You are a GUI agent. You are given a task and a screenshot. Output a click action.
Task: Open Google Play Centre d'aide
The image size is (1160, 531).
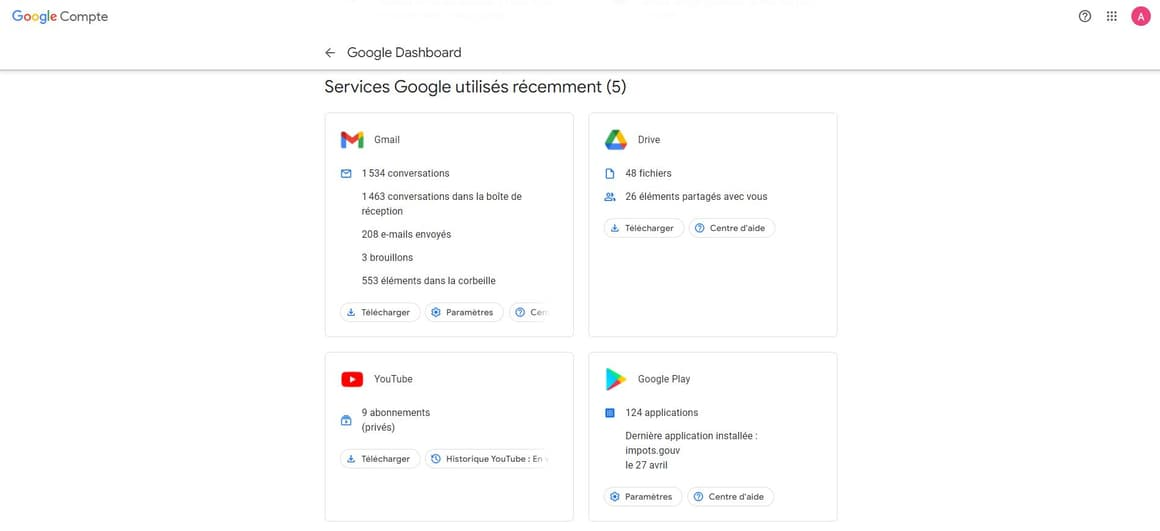[731, 497]
